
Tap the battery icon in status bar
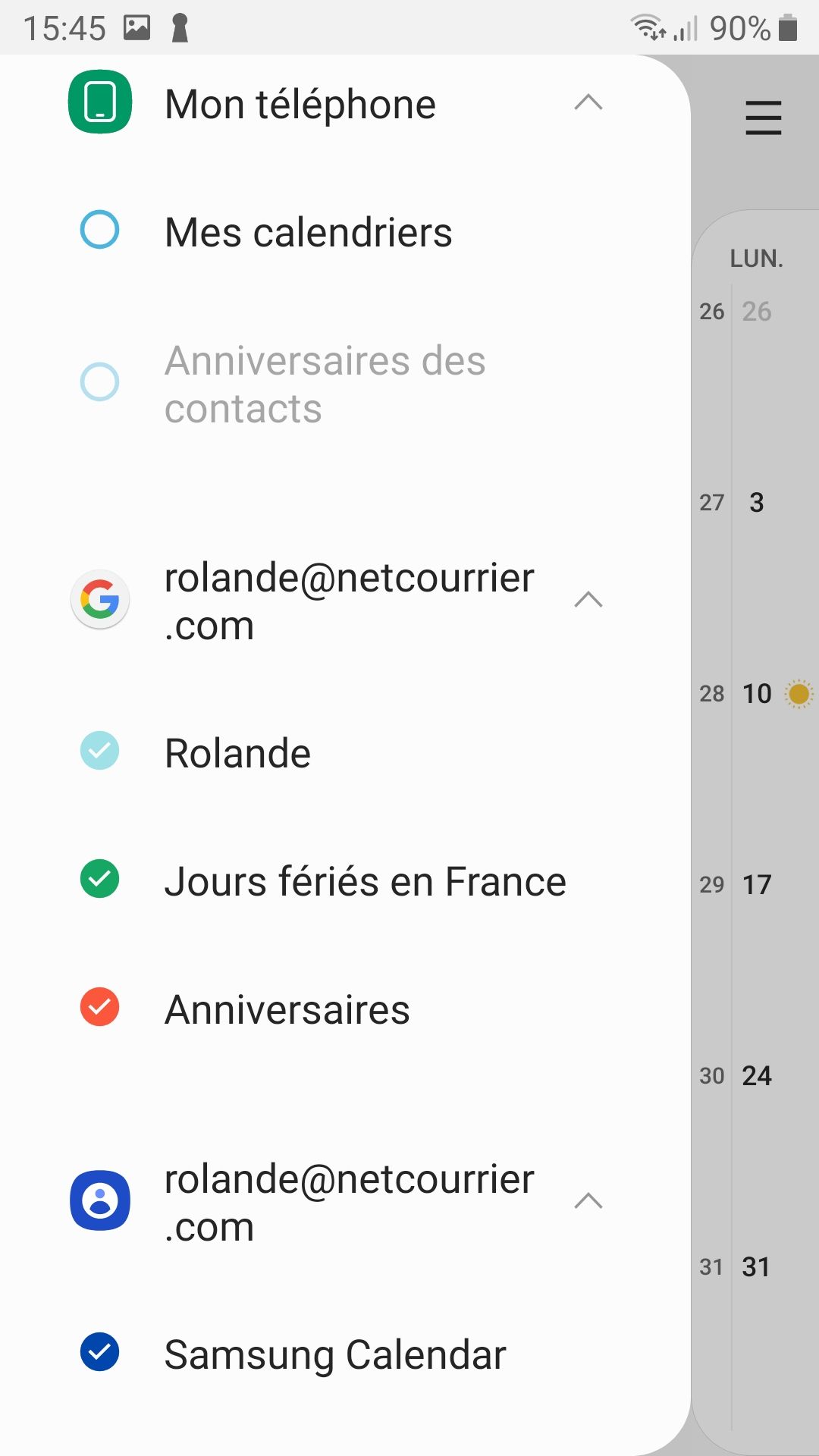789,28
